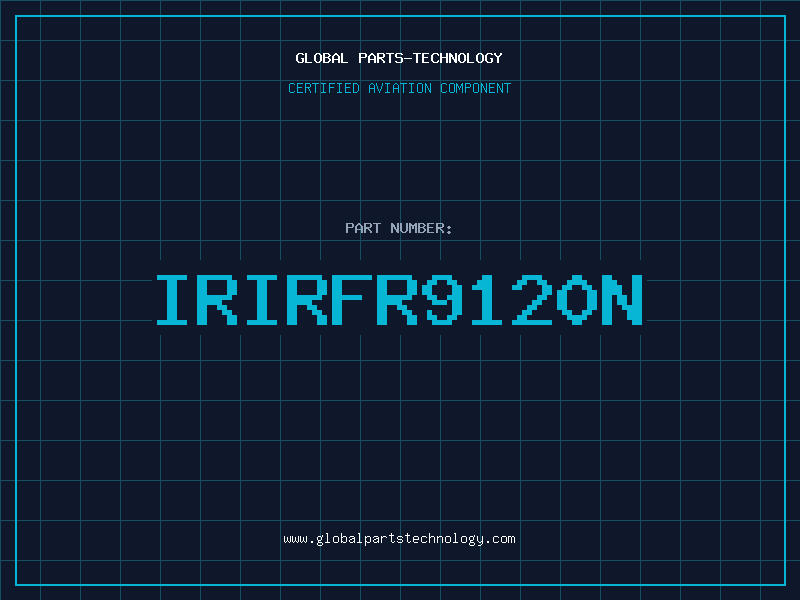Click the word PARTS in the title

(381, 58)
